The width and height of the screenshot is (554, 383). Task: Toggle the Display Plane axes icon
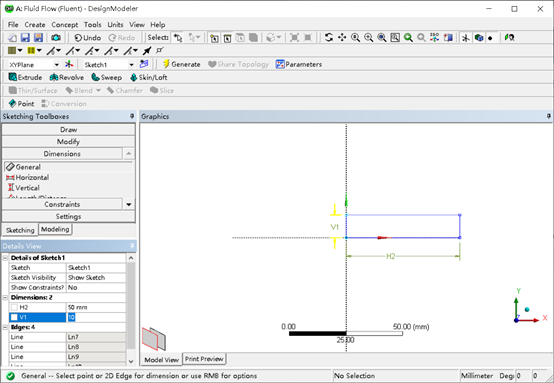click(x=466, y=38)
